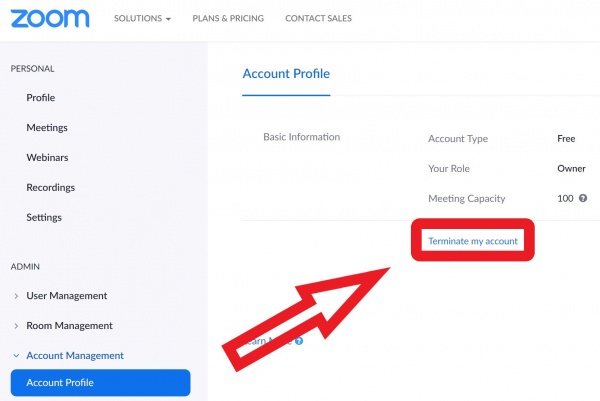The image size is (600, 401).
Task: Select the Account Profile tab heading
Action: (x=286, y=73)
